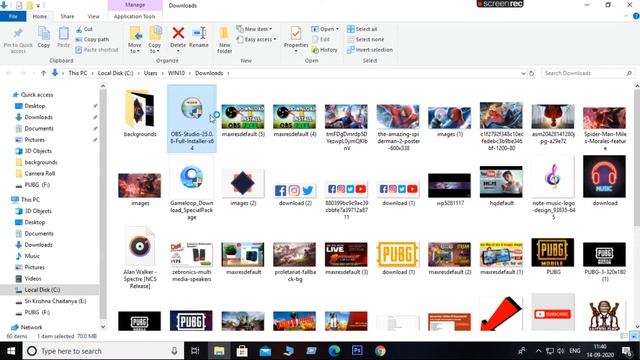The width and height of the screenshot is (640, 360).
Task: Click Copy path in Clipboard group
Action: 92,40
